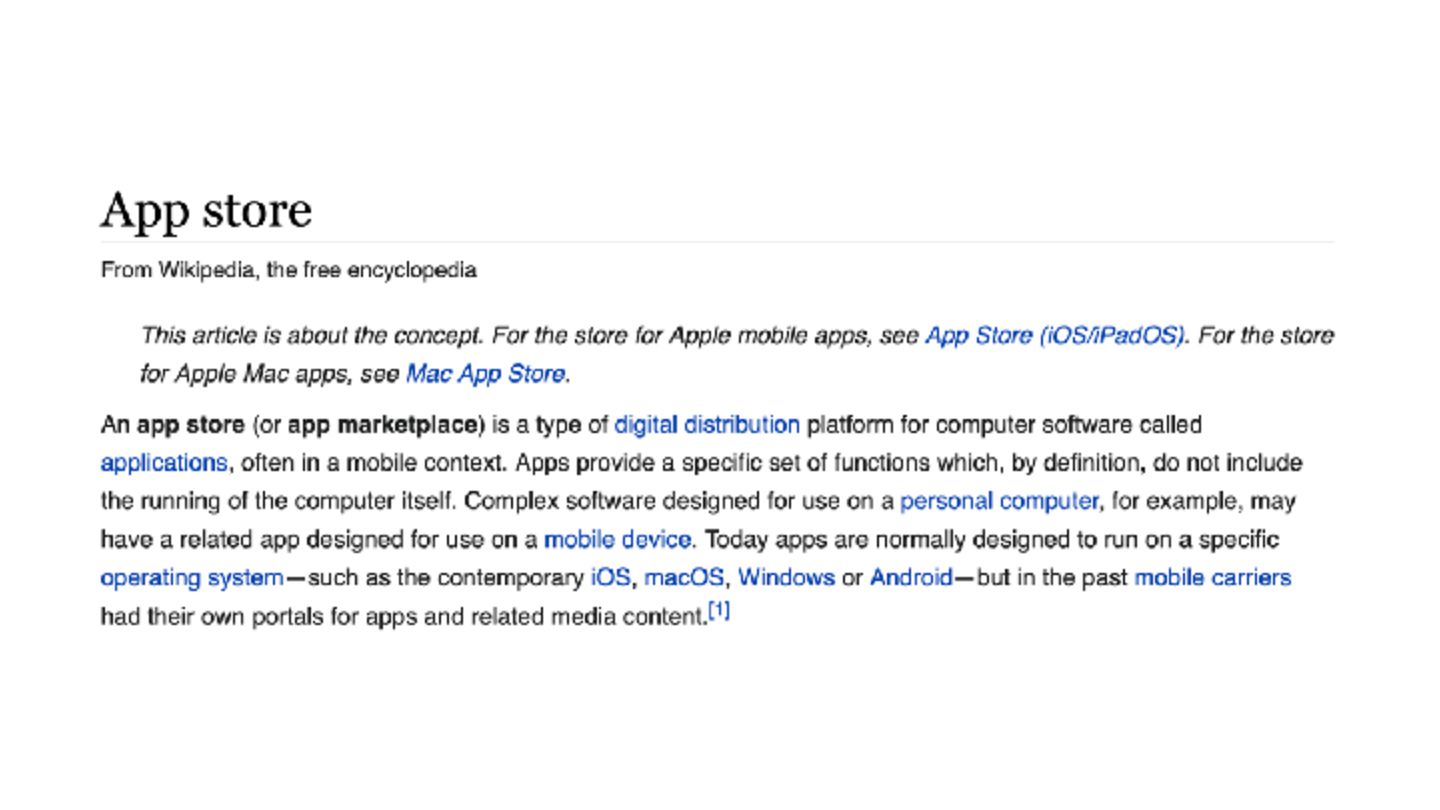Click the bold "app marketplace" term
The height and width of the screenshot is (810, 1440).
(x=383, y=425)
